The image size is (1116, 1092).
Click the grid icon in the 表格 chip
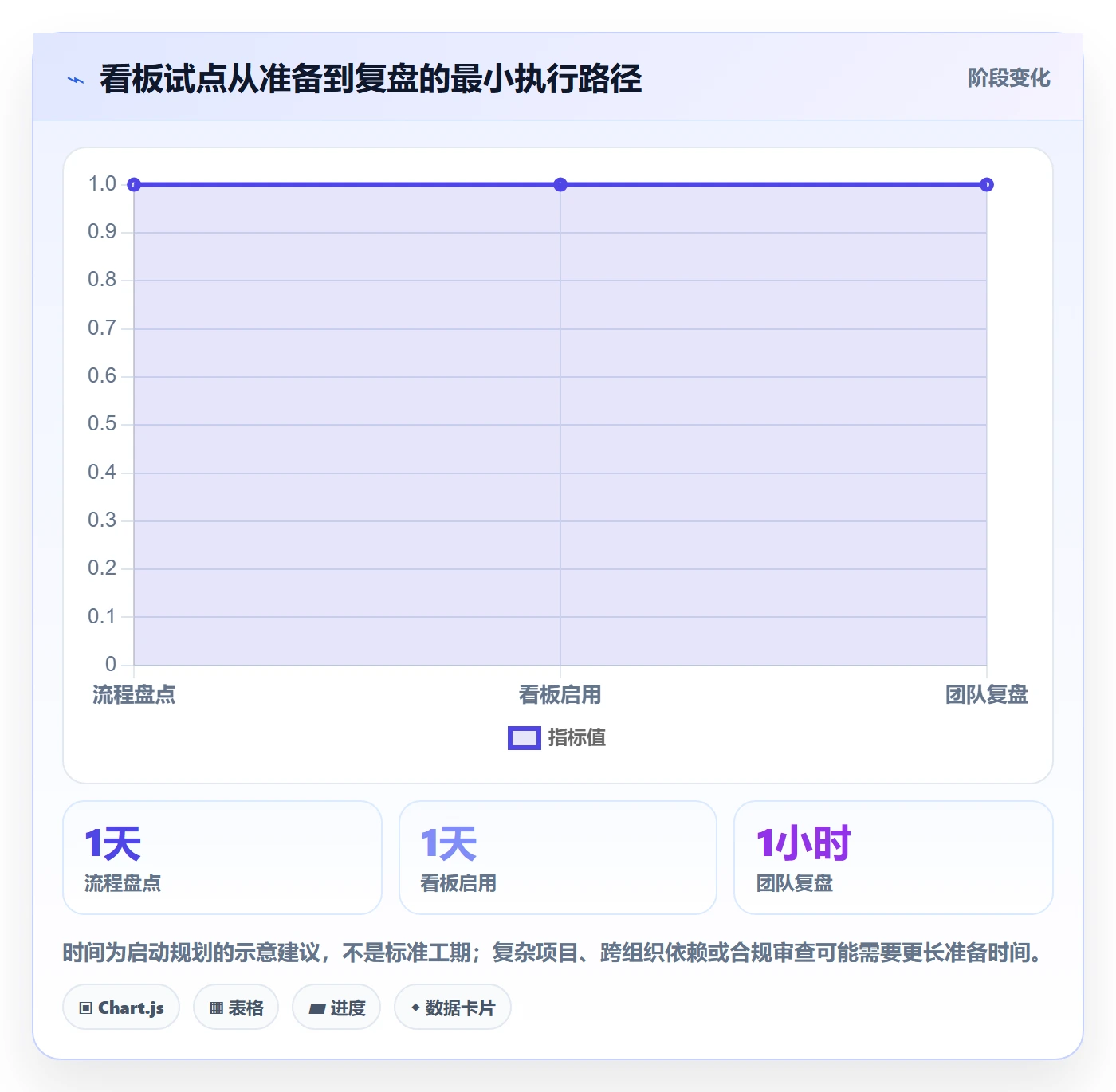(x=216, y=1008)
